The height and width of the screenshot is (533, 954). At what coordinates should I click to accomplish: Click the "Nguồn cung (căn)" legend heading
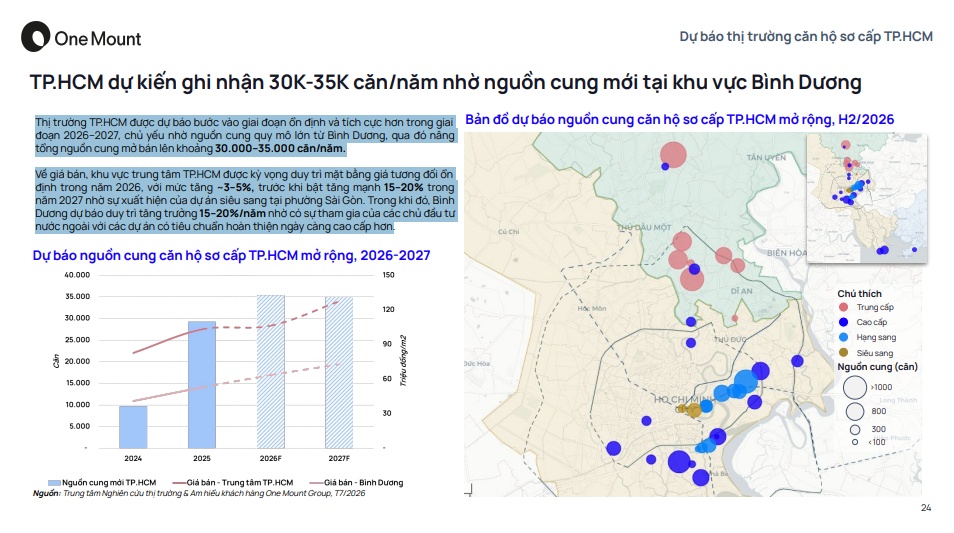[x=877, y=367]
